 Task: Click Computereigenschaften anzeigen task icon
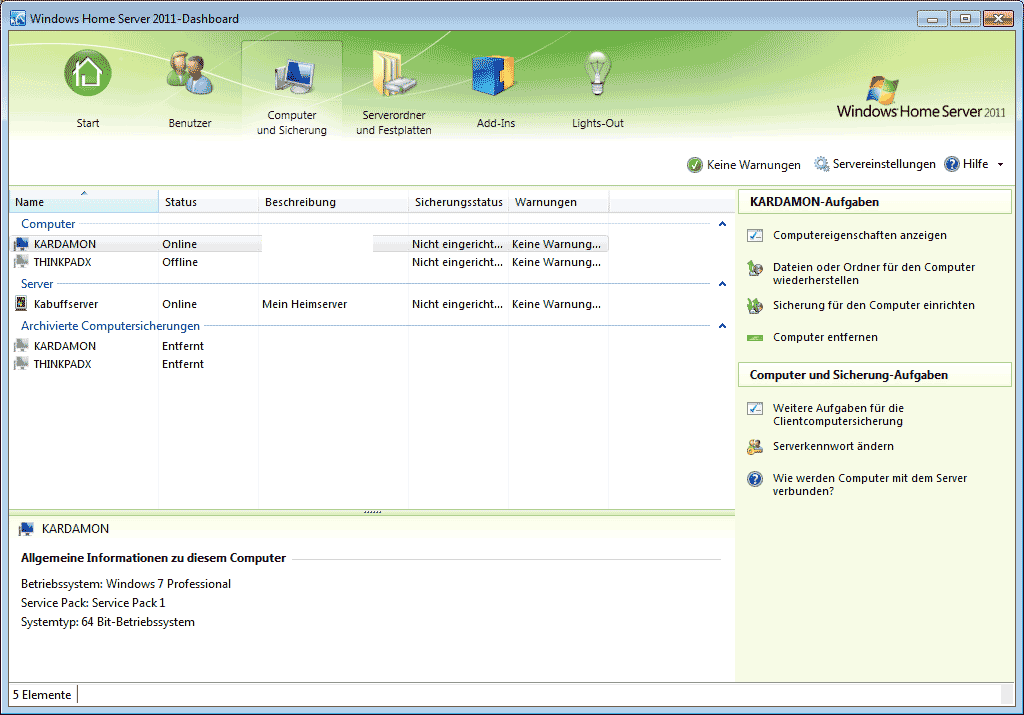[x=755, y=235]
